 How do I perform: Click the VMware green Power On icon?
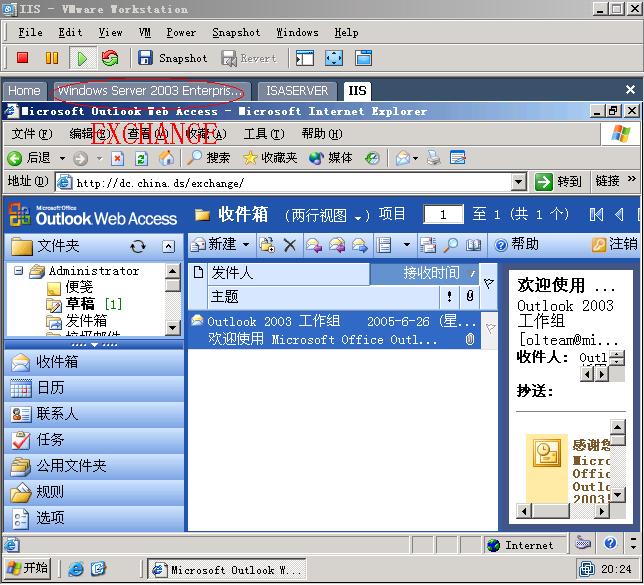point(82,58)
